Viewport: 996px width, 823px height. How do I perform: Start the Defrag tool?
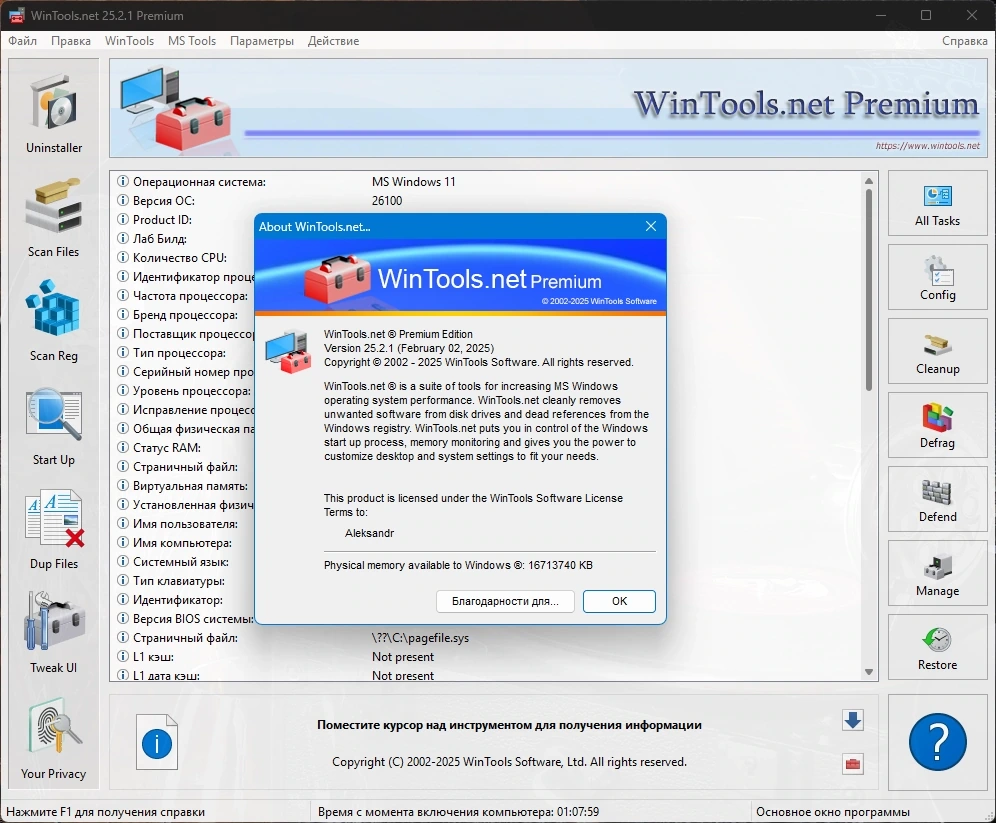937,425
